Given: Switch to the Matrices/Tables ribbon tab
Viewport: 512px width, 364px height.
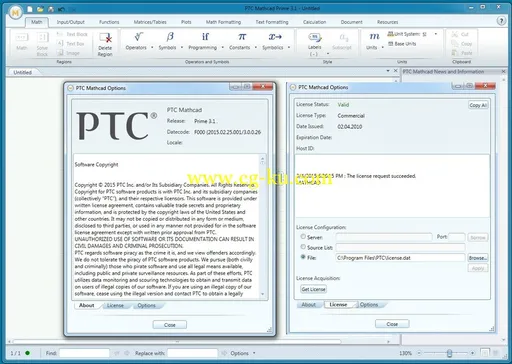Looking at the screenshot, I should (x=150, y=22).
